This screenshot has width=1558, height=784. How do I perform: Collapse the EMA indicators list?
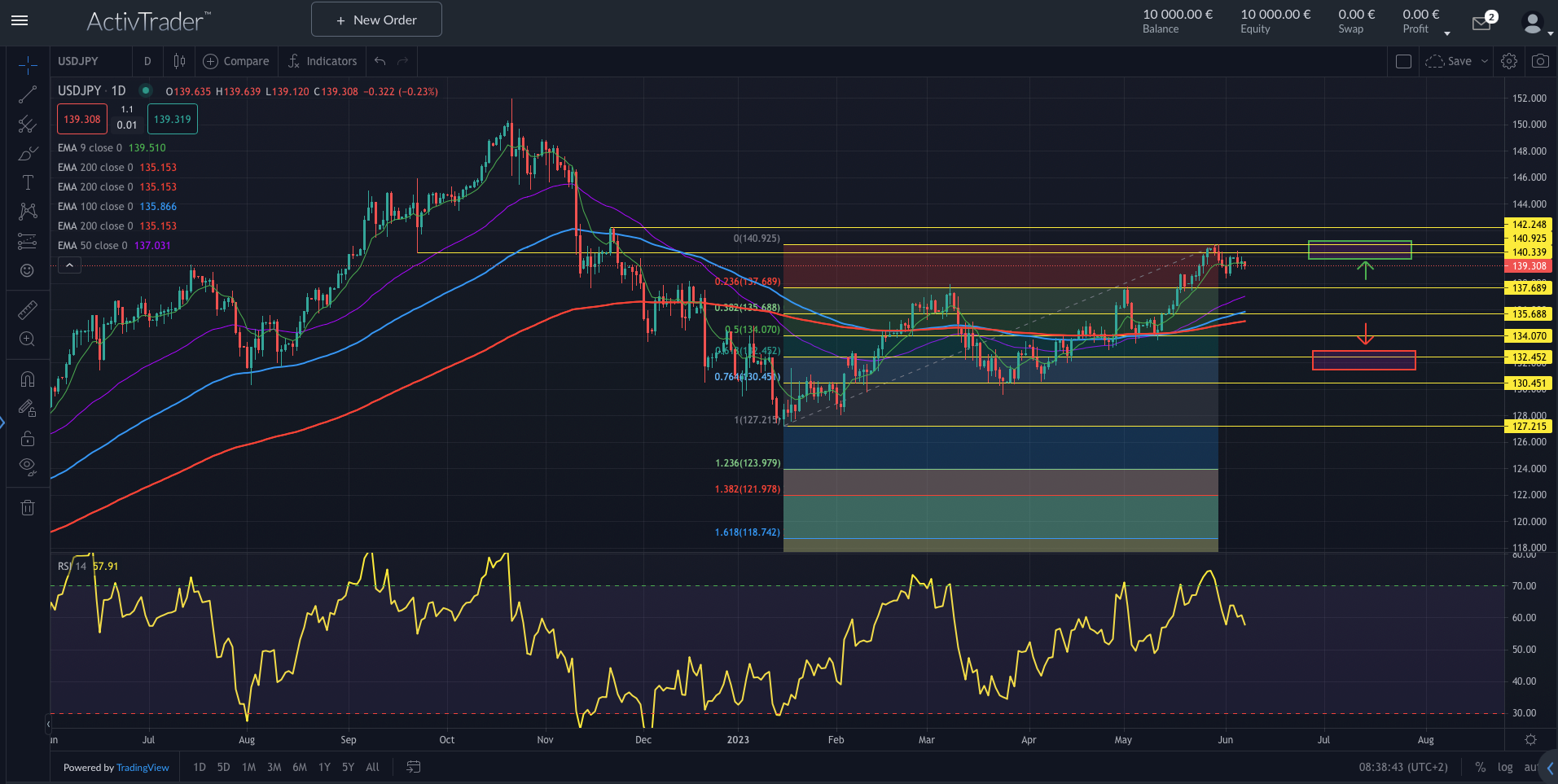pyautogui.click(x=69, y=265)
